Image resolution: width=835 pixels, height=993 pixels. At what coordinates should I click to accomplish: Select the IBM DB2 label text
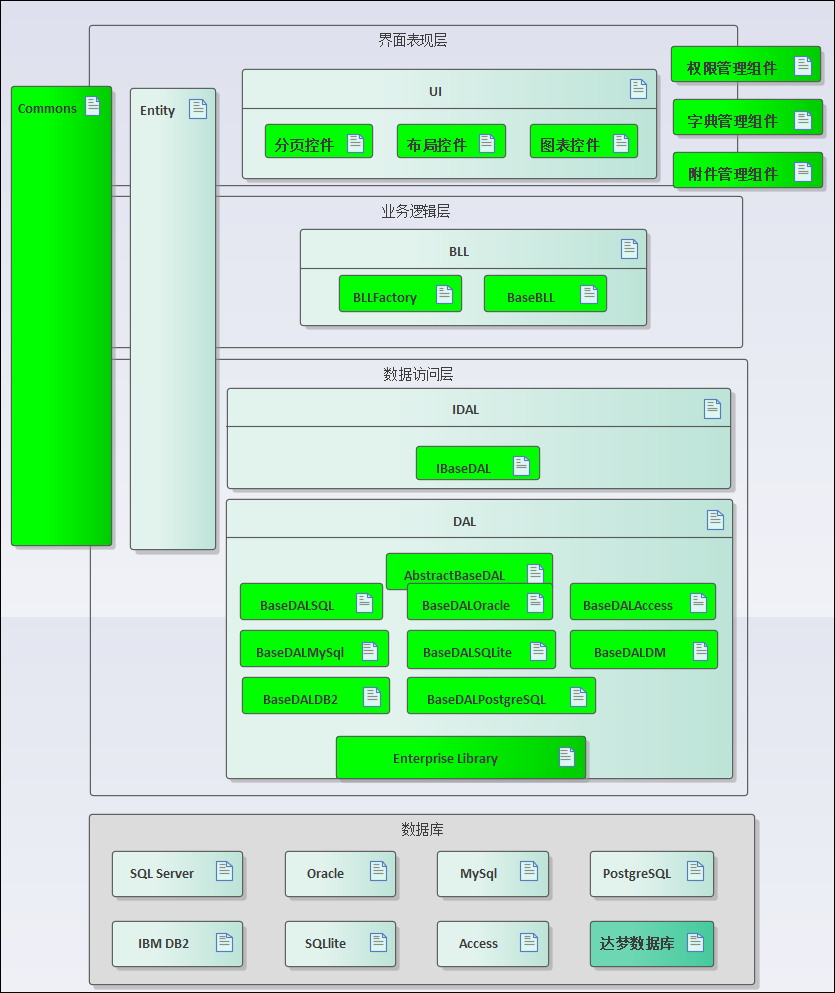pos(163,944)
